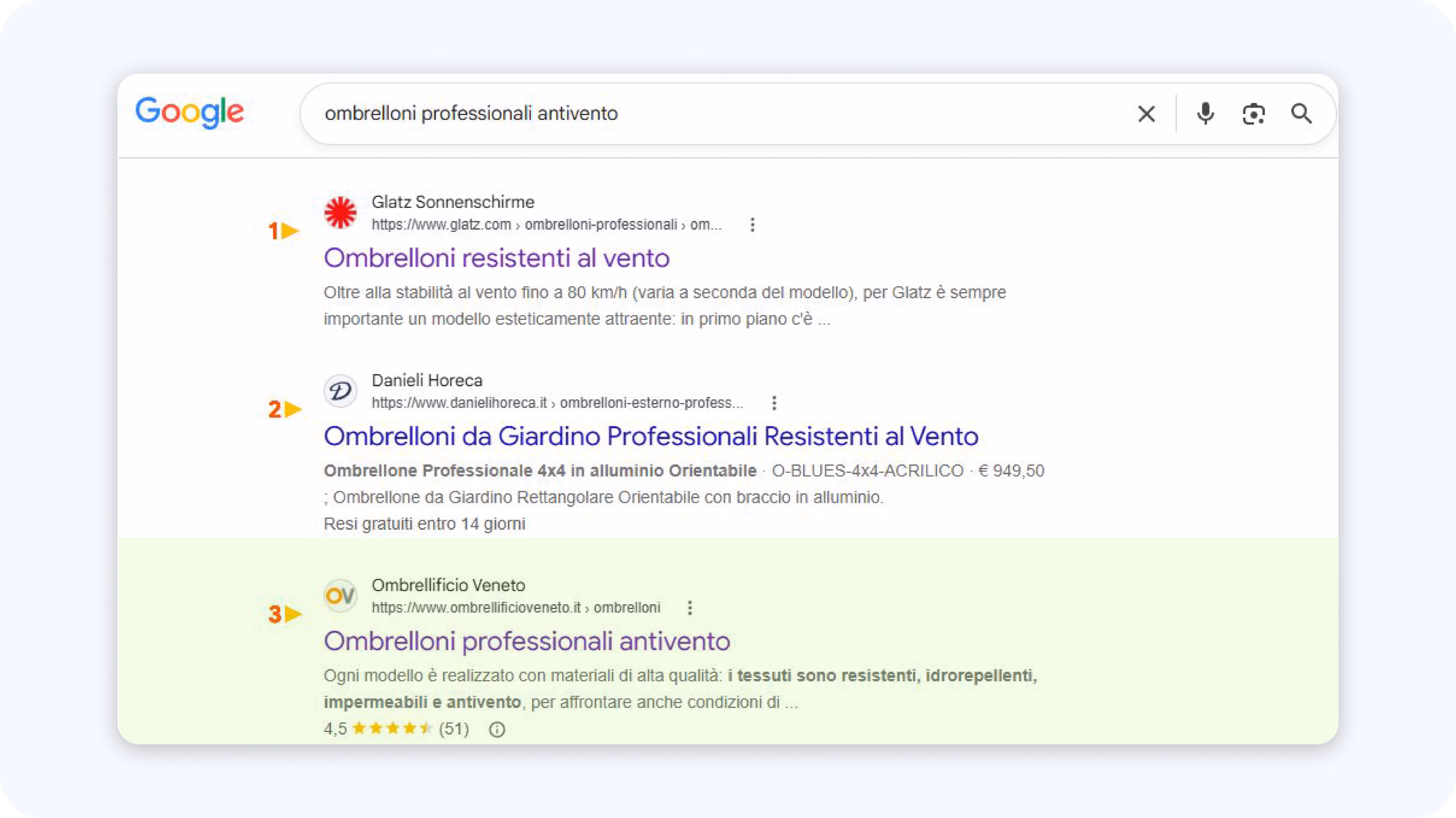
Task: Click the "Glatz Sonnenschirme" site name
Action: pos(453,202)
